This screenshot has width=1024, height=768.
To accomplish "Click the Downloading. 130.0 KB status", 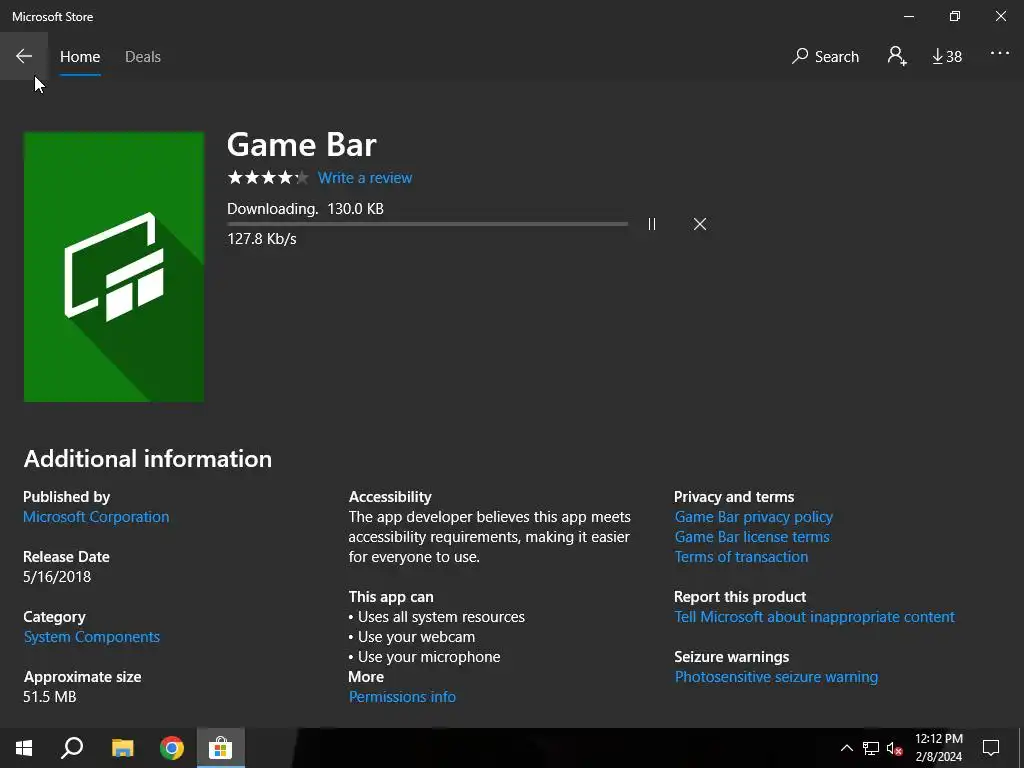I will [x=306, y=209].
